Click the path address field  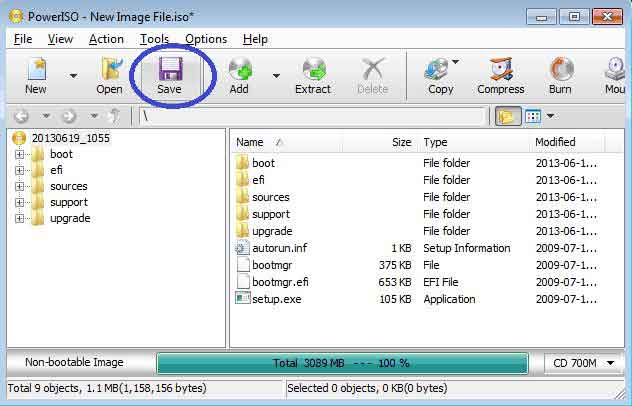[x=312, y=117]
